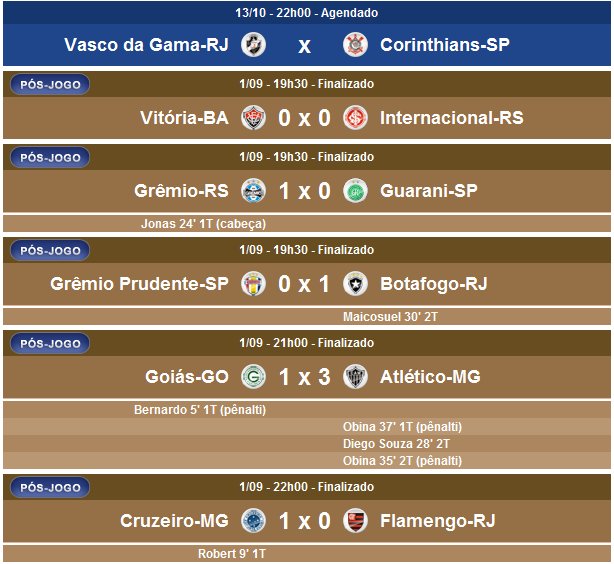Image resolution: width=614 pixels, height=564 pixels.
Task: Open Pós-Jogo for Grêmio Prudente vs Botafogo
Action: [50, 250]
